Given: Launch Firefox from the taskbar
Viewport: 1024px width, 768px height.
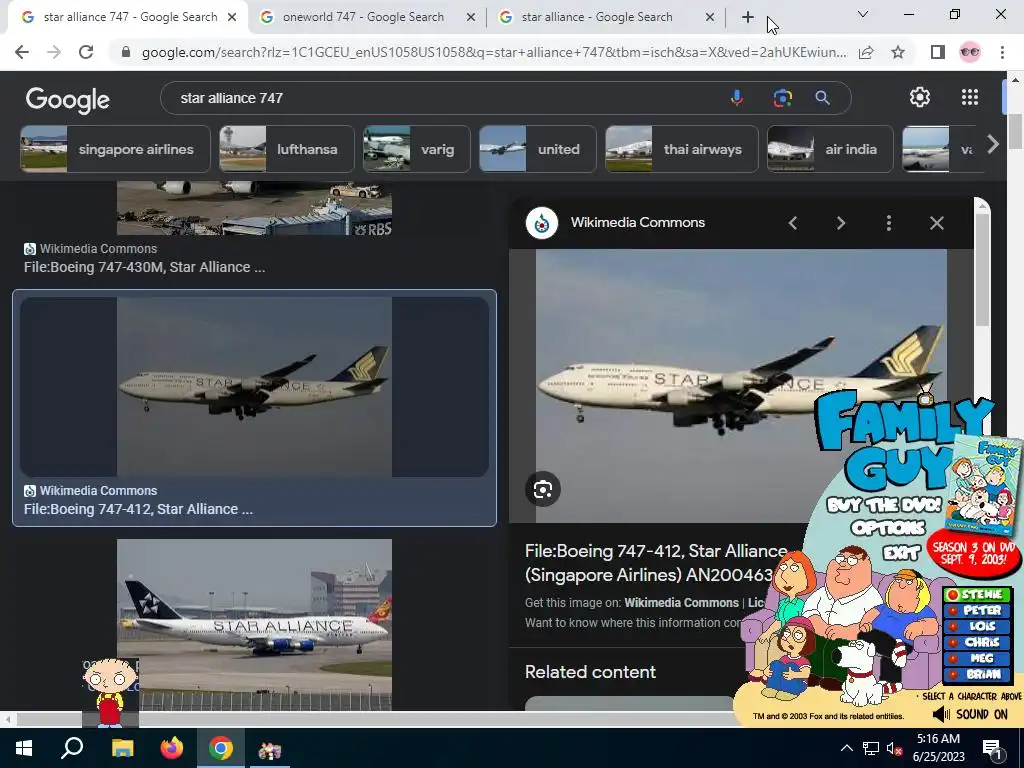Looking at the screenshot, I should click(172, 748).
